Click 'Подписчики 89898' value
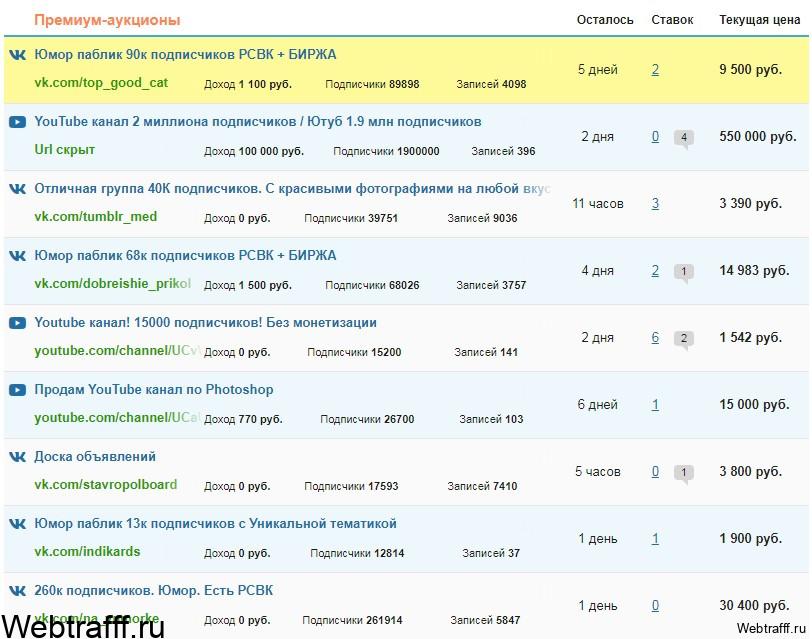The width and height of the screenshot is (812, 639). click(372, 84)
